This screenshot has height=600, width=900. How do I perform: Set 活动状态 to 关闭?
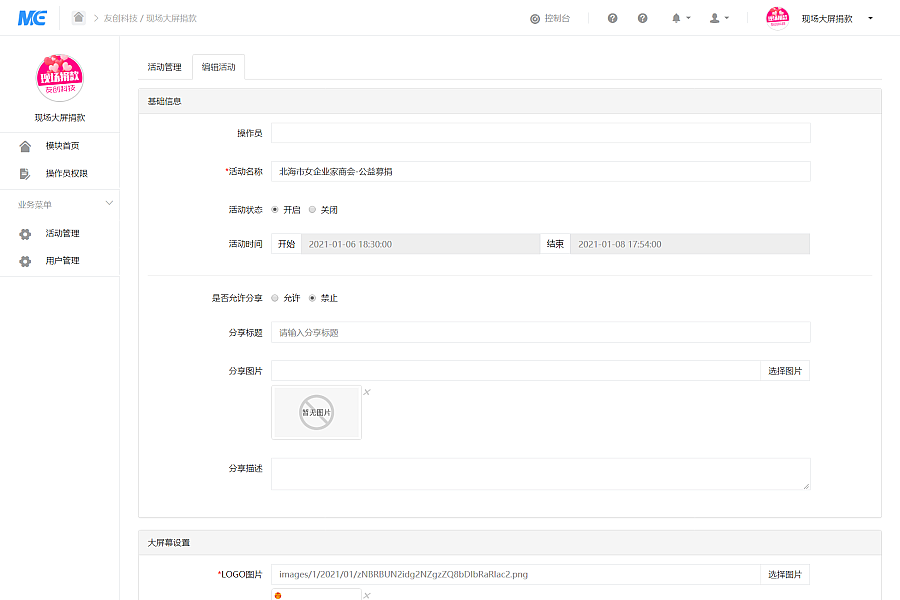312,210
